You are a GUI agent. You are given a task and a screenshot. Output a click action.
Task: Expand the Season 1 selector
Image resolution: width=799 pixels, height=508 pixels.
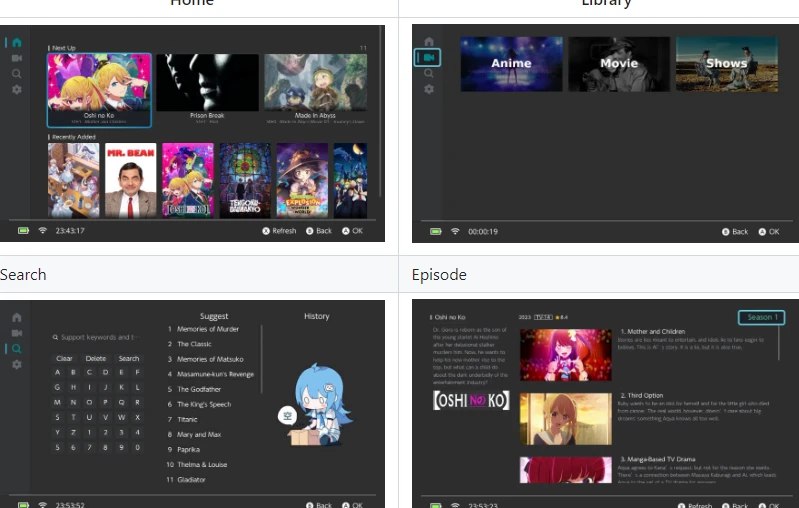coord(760,318)
